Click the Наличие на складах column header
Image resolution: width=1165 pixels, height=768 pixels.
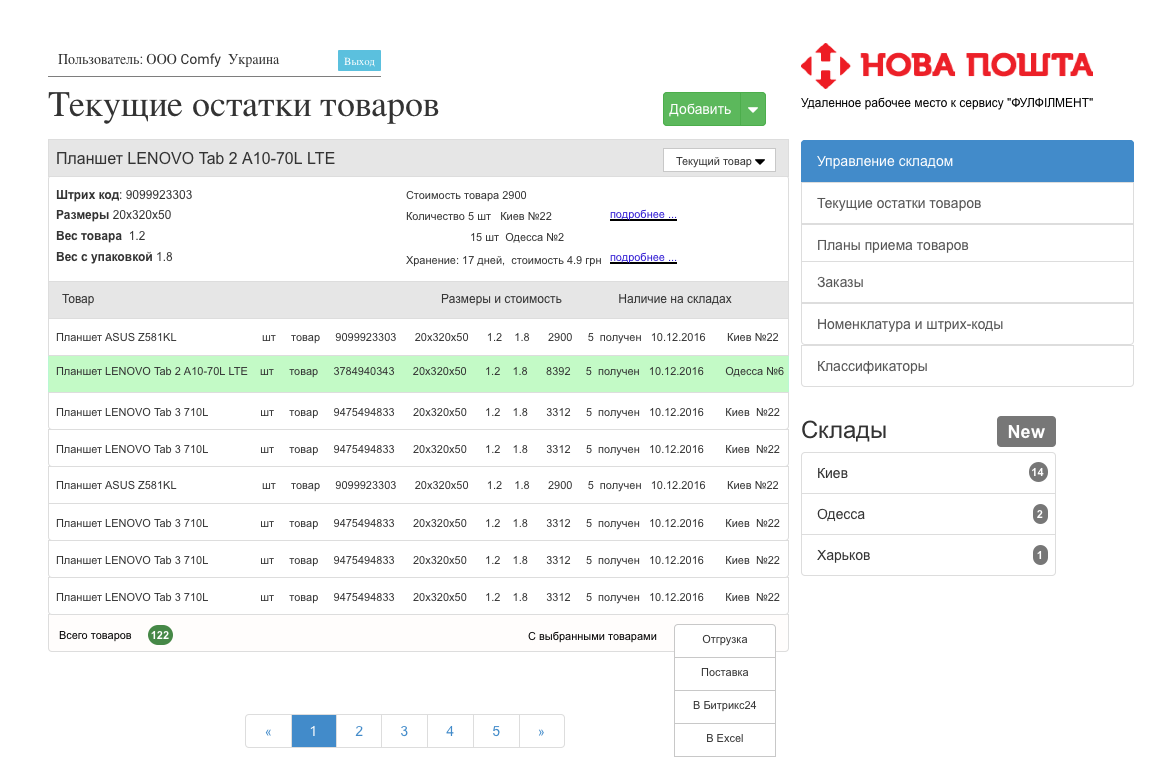[x=675, y=299]
